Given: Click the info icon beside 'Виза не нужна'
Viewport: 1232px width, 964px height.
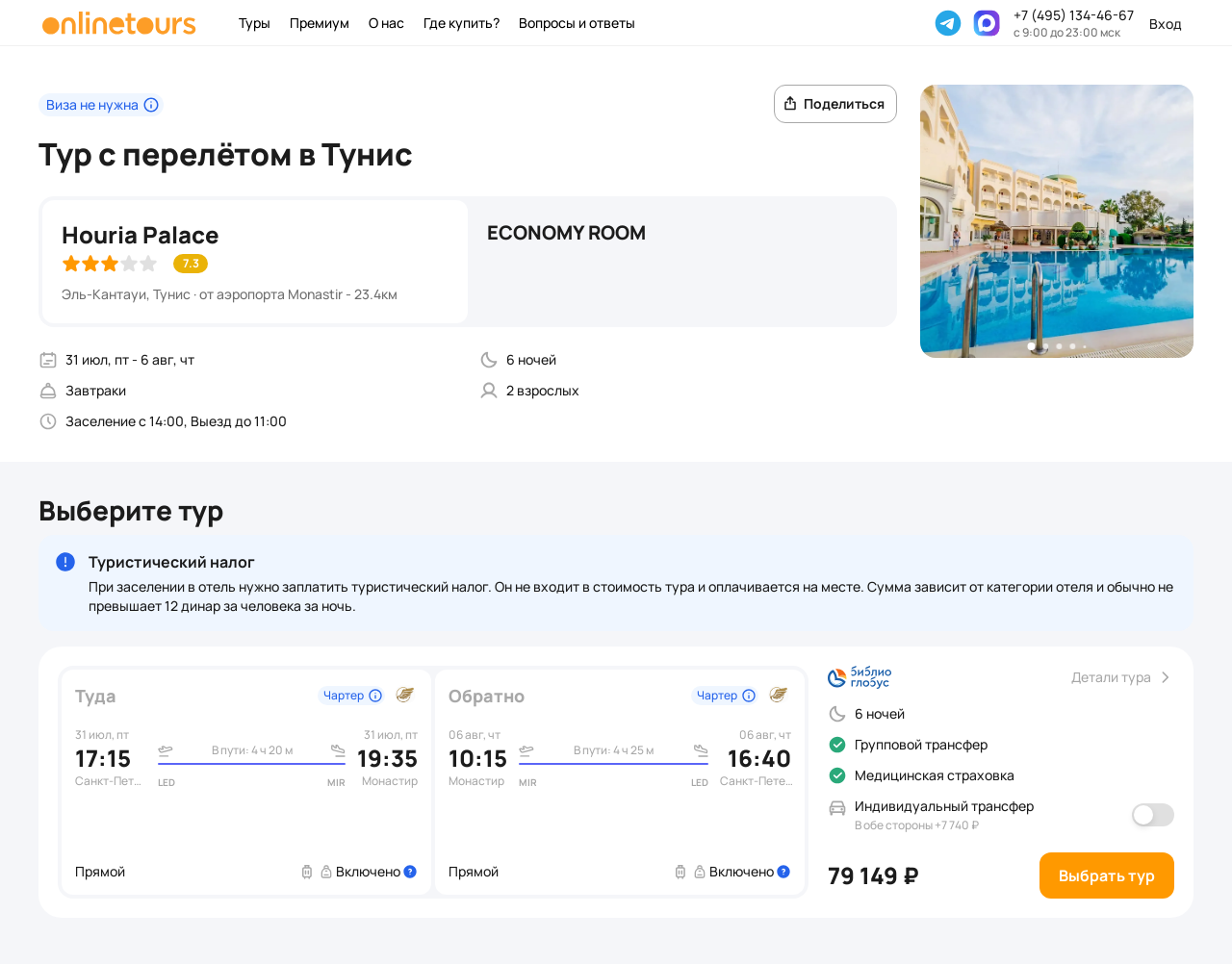Looking at the screenshot, I should click(151, 105).
